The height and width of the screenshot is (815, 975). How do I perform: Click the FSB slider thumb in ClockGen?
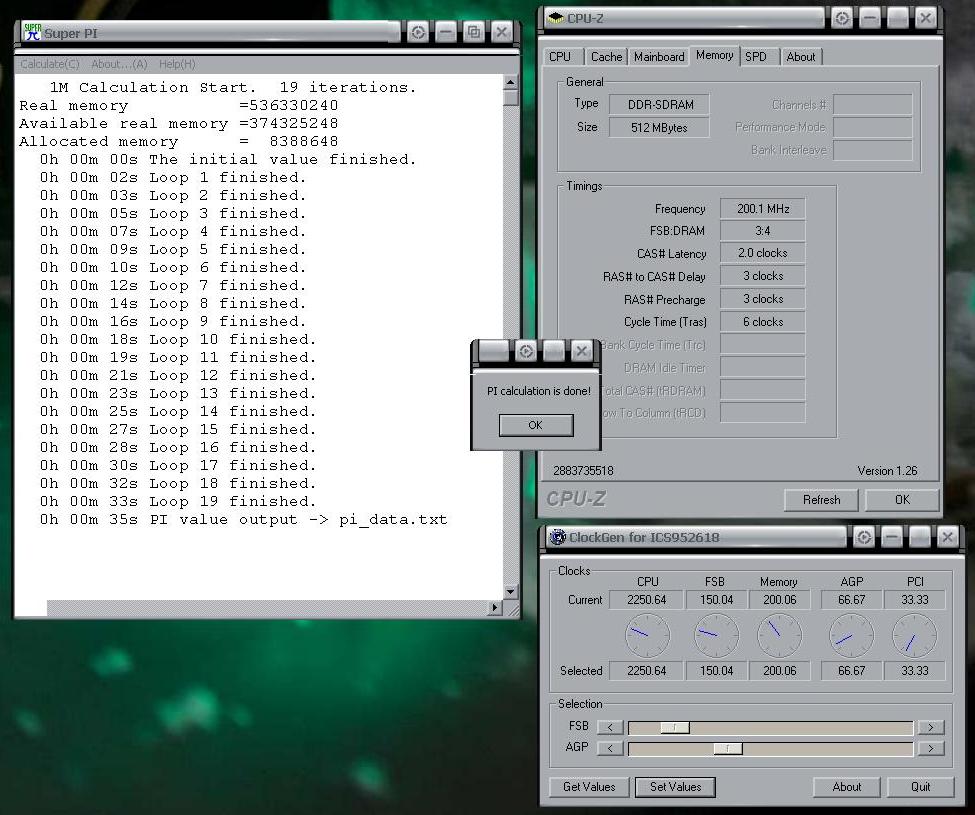[x=675, y=727]
